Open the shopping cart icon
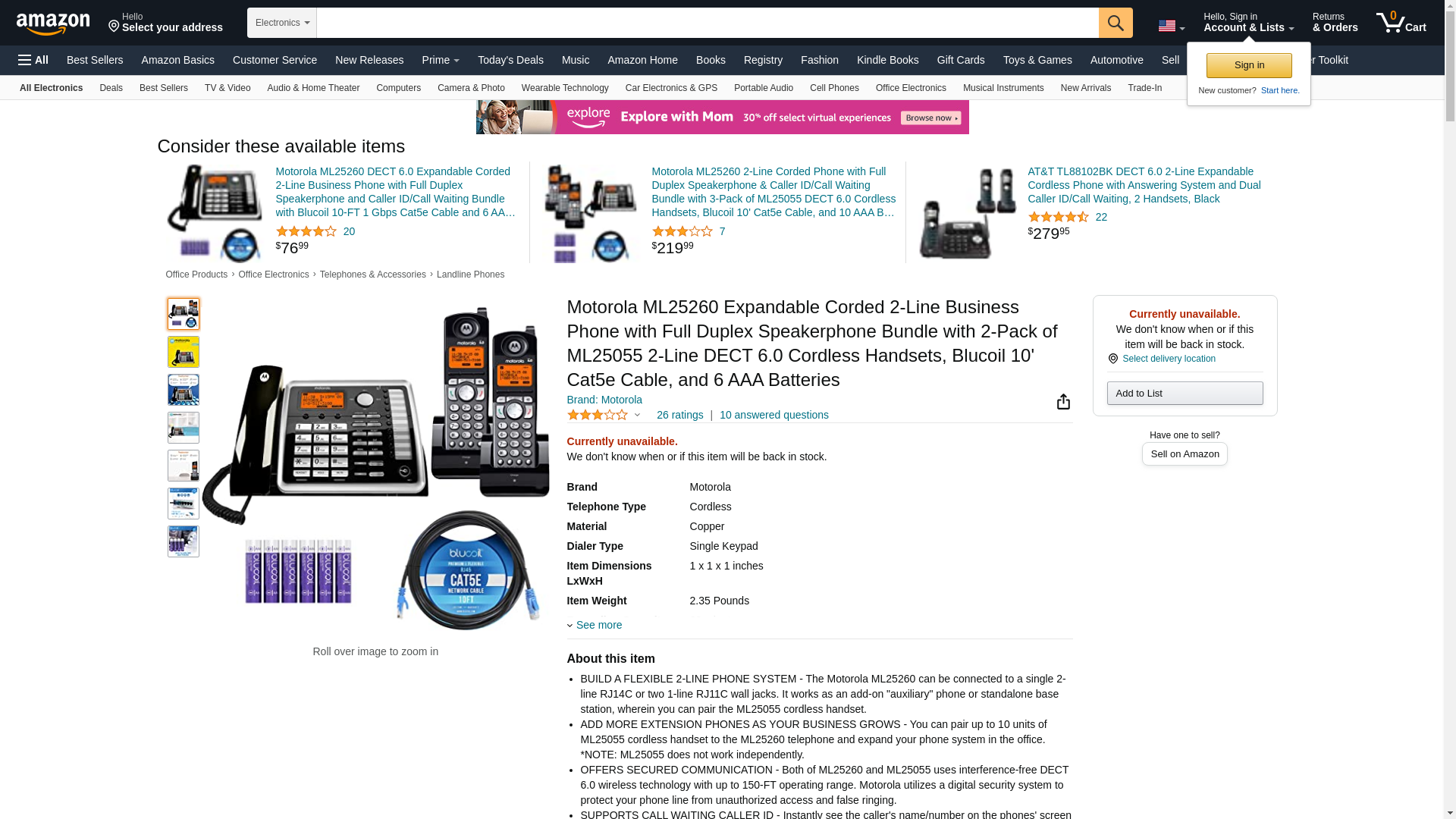The height and width of the screenshot is (819, 1456). 1401,23
